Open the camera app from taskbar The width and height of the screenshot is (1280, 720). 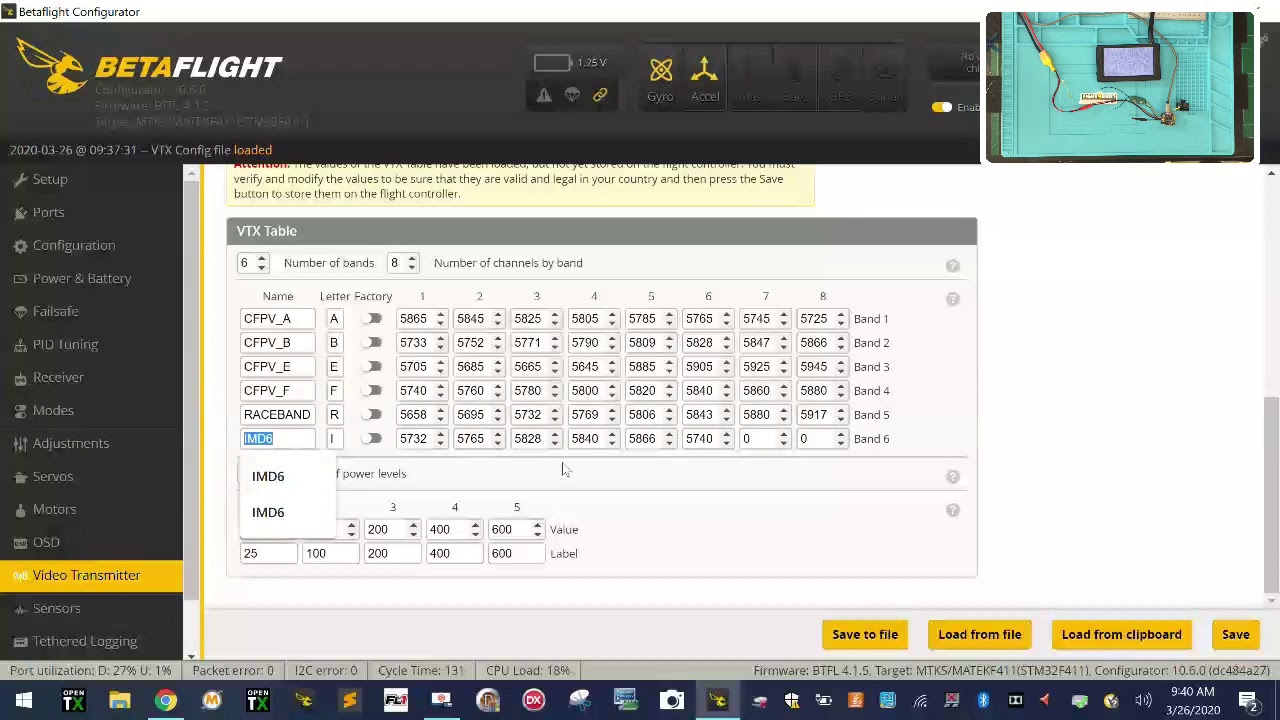point(672,700)
